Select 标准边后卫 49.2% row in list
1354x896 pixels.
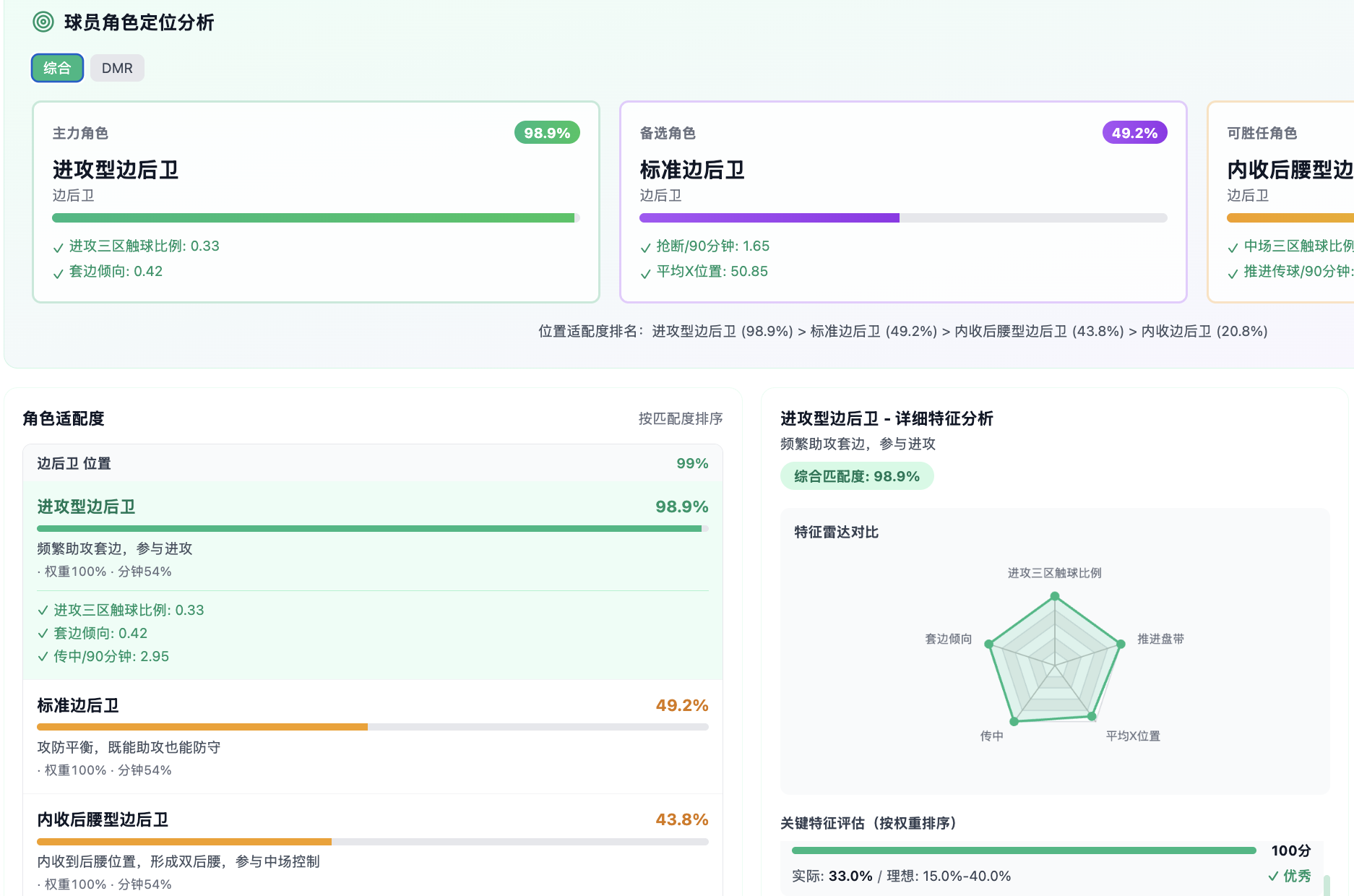(x=373, y=737)
